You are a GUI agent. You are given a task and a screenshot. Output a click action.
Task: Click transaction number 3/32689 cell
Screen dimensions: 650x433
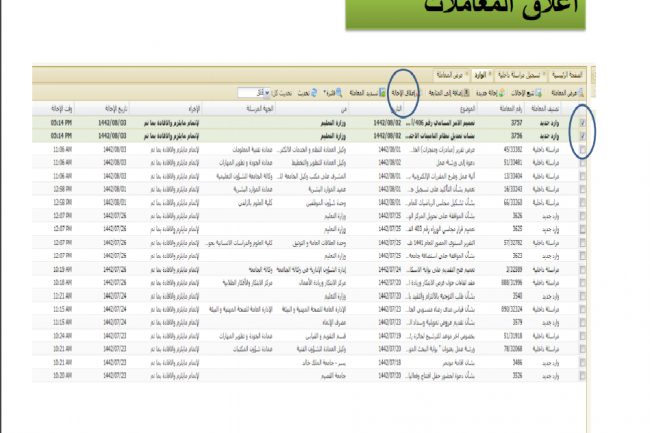[x=514, y=269]
